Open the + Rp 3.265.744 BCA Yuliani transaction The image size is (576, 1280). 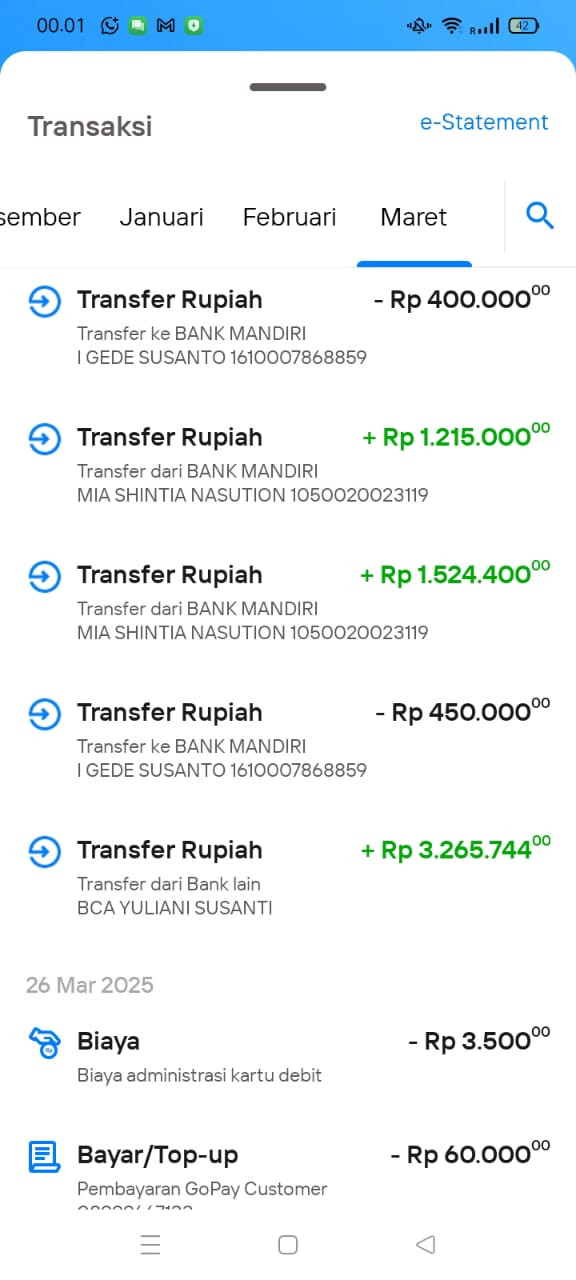pyautogui.click(x=288, y=877)
